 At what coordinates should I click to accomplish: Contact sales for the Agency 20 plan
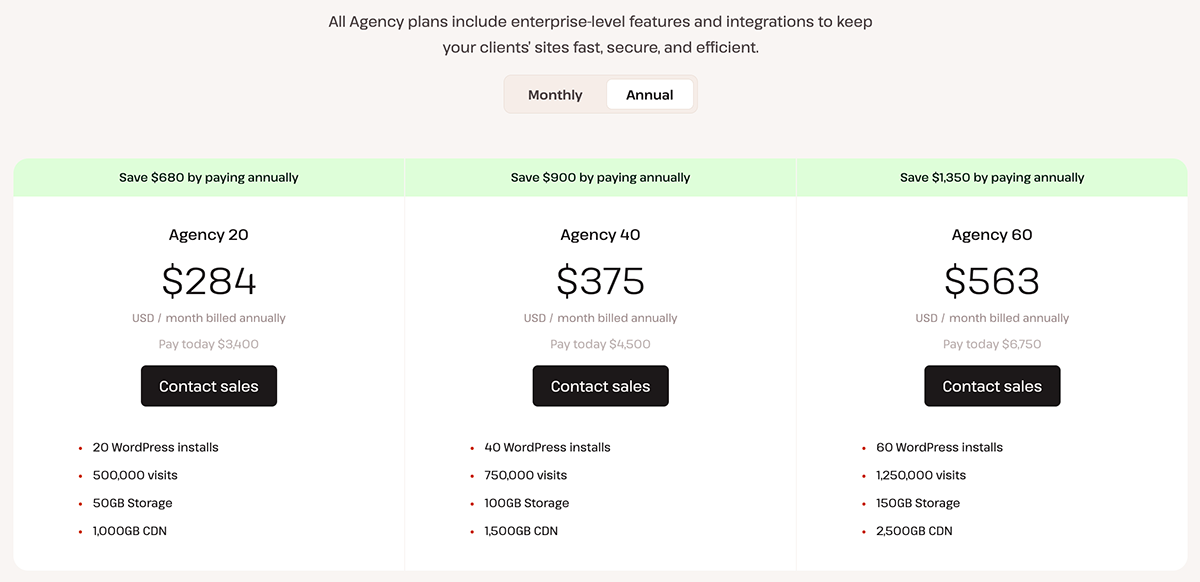tap(209, 386)
